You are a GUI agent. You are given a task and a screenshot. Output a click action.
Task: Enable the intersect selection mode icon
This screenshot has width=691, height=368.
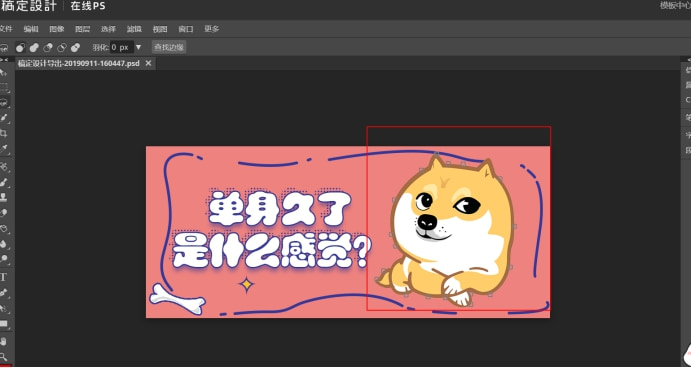[62, 47]
